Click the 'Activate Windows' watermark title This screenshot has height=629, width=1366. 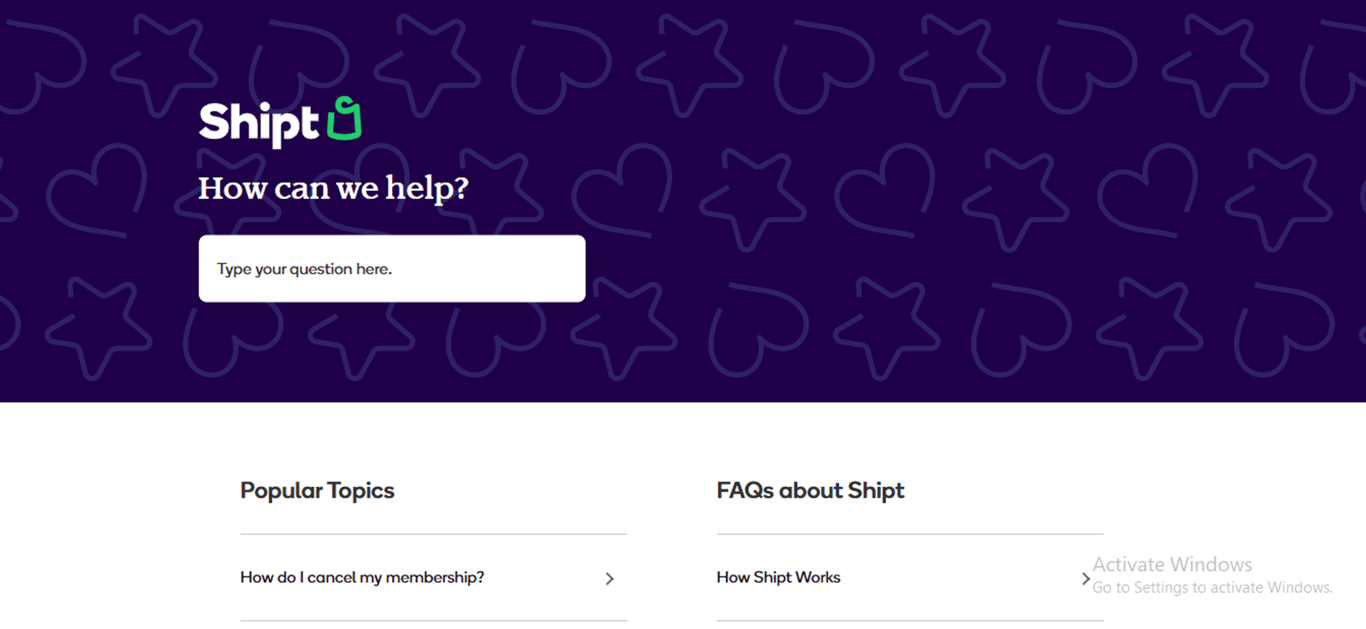point(1172,565)
